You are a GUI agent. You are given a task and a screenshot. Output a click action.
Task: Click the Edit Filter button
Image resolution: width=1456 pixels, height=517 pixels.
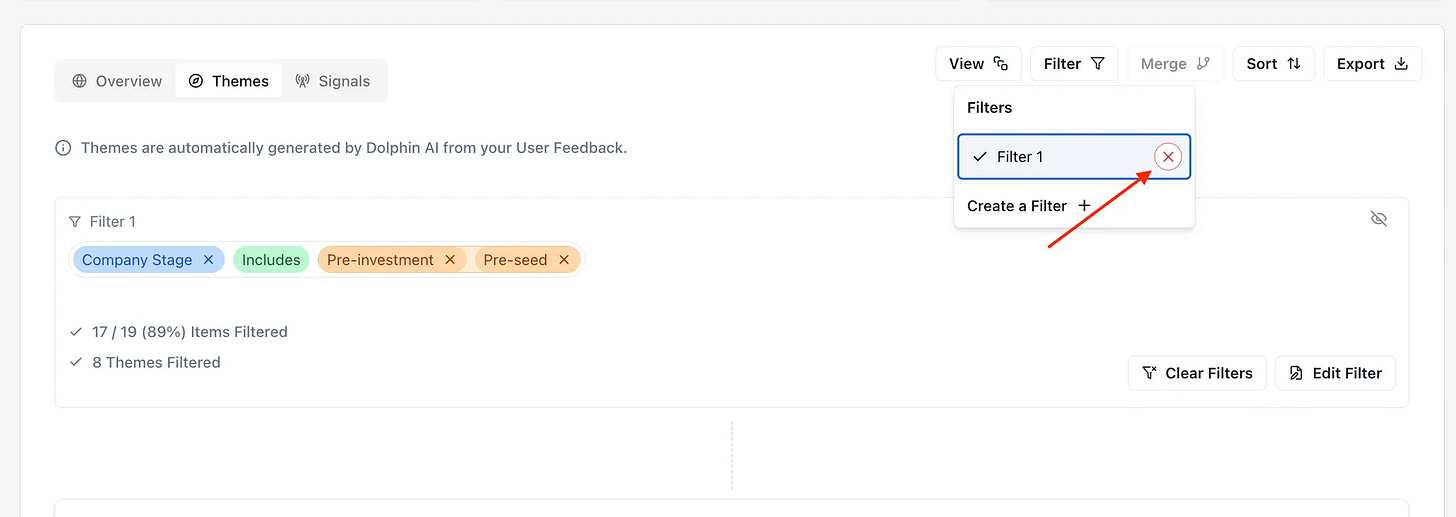pyautogui.click(x=1335, y=373)
